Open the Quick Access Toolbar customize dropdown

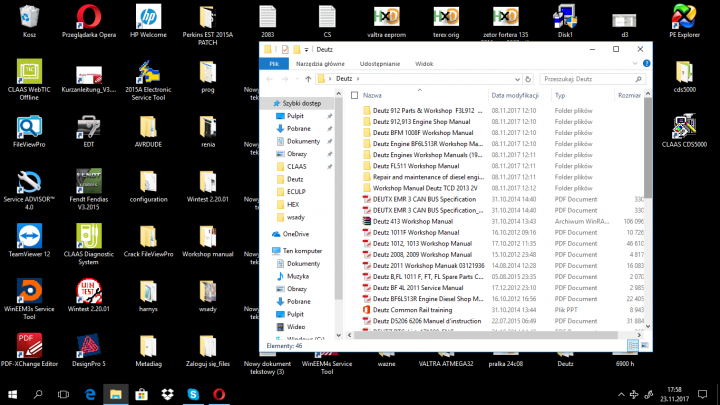point(307,48)
